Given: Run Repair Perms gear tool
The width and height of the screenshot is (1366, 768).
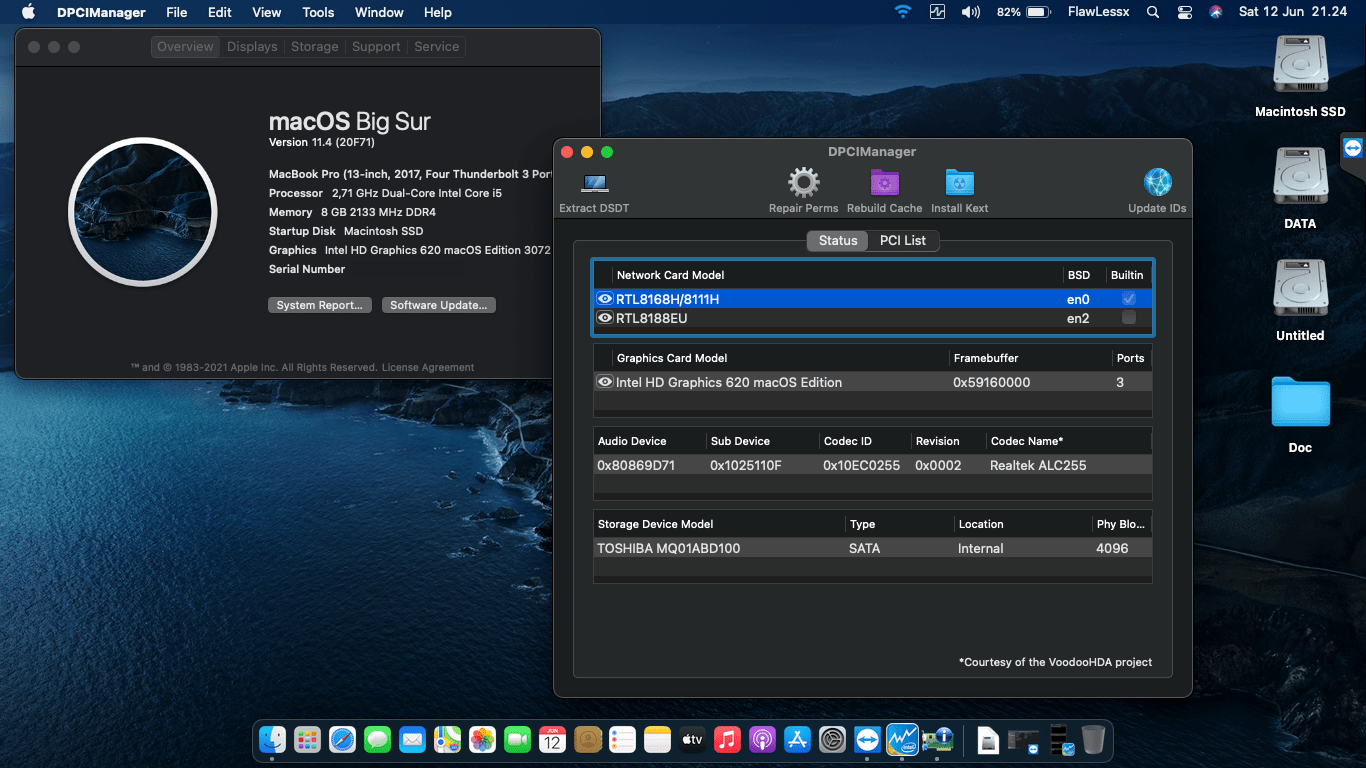Looking at the screenshot, I should click(803, 183).
